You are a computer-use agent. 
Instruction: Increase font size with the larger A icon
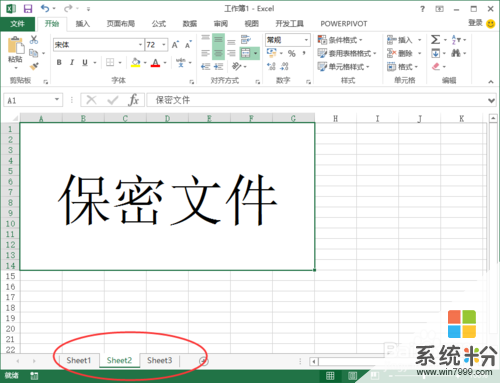[x=175, y=45]
